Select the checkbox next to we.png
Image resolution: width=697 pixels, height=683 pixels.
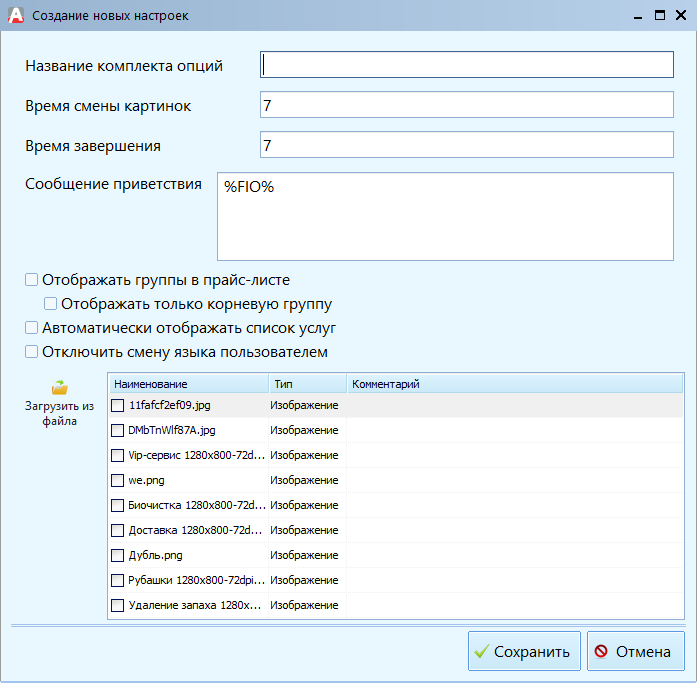(x=118, y=480)
